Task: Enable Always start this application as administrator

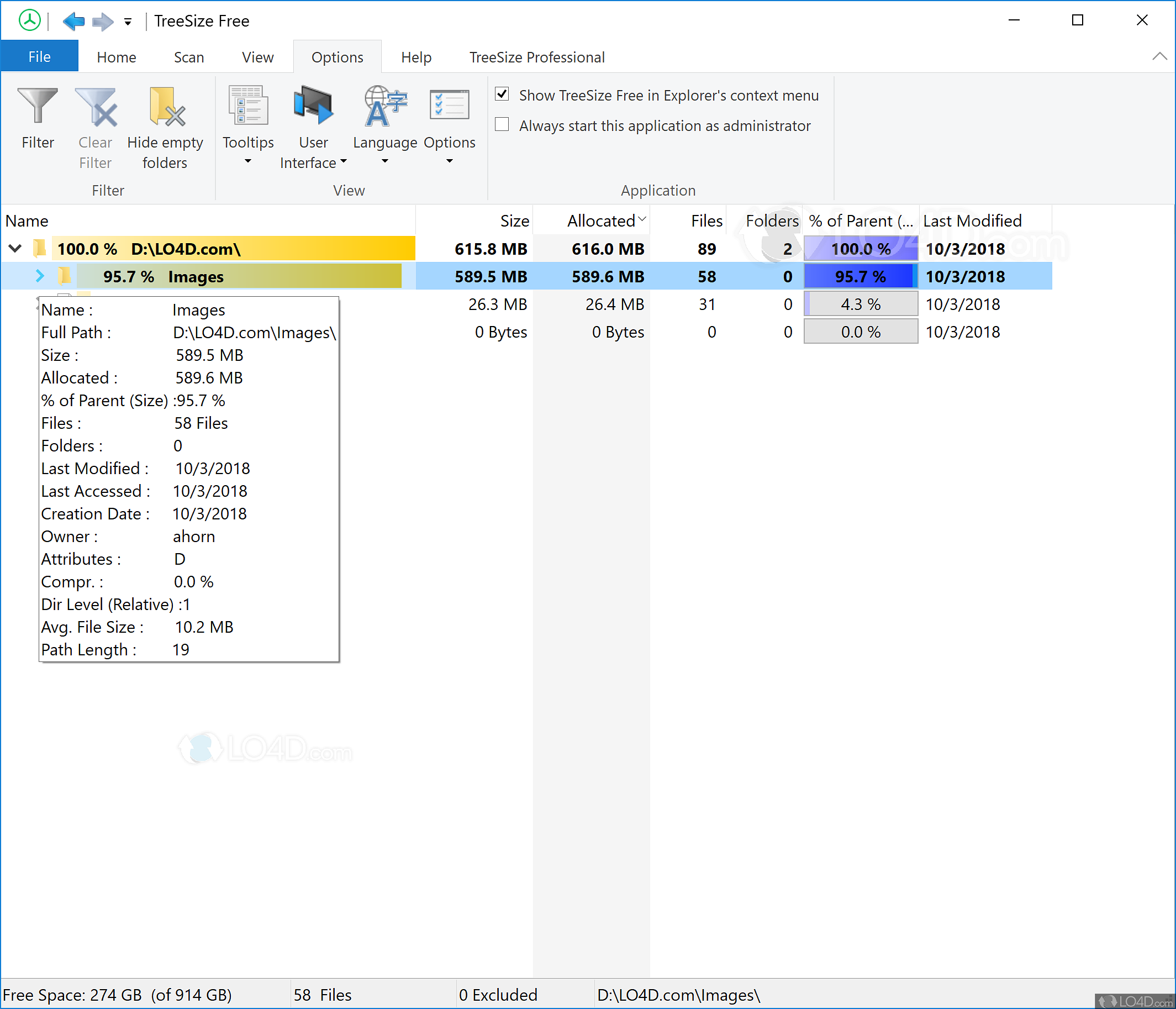Action: tap(502, 125)
